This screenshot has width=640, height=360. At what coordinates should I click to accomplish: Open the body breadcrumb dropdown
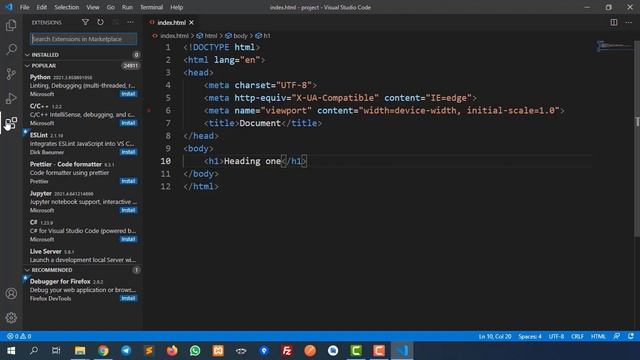coord(236,36)
